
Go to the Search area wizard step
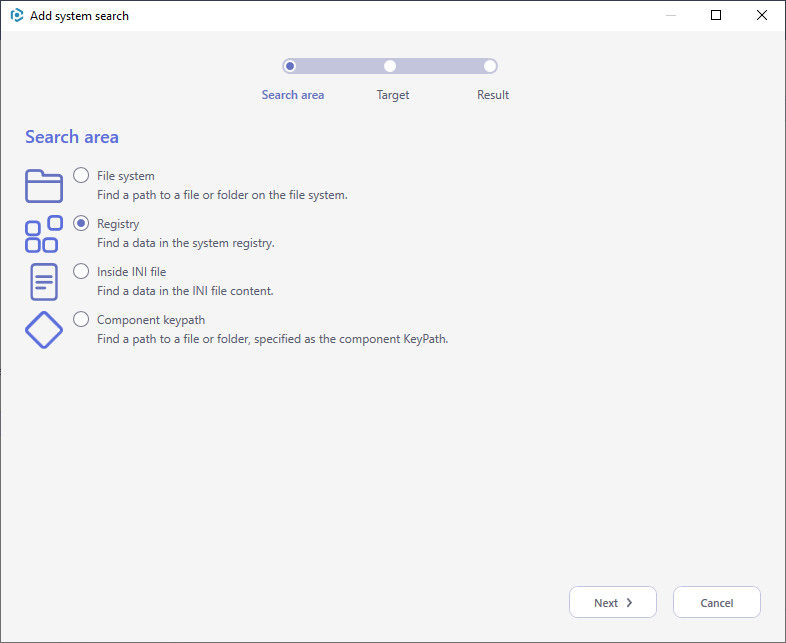click(293, 95)
